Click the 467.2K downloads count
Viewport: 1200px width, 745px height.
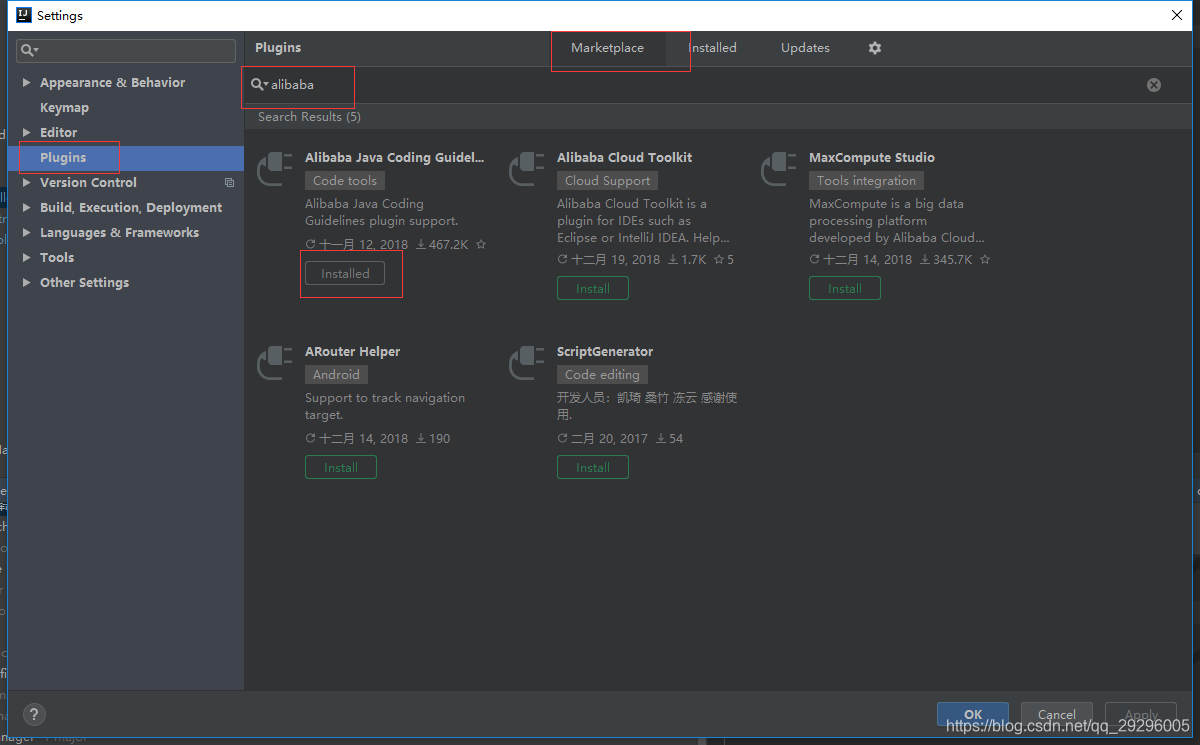click(442, 244)
